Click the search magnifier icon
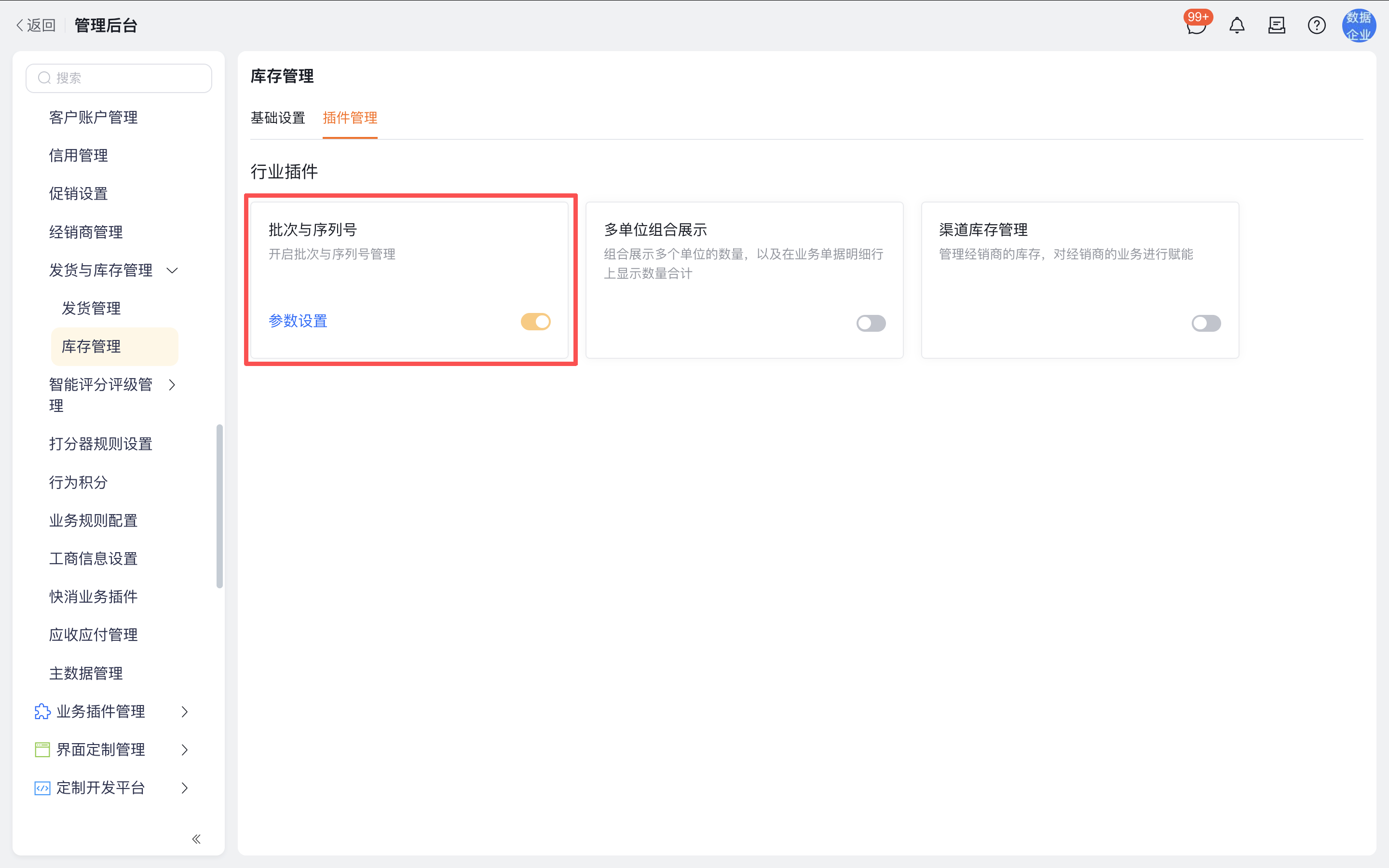The width and height of the screenshot is (1389, 868). pyautogui.click(x=44, y=78)
